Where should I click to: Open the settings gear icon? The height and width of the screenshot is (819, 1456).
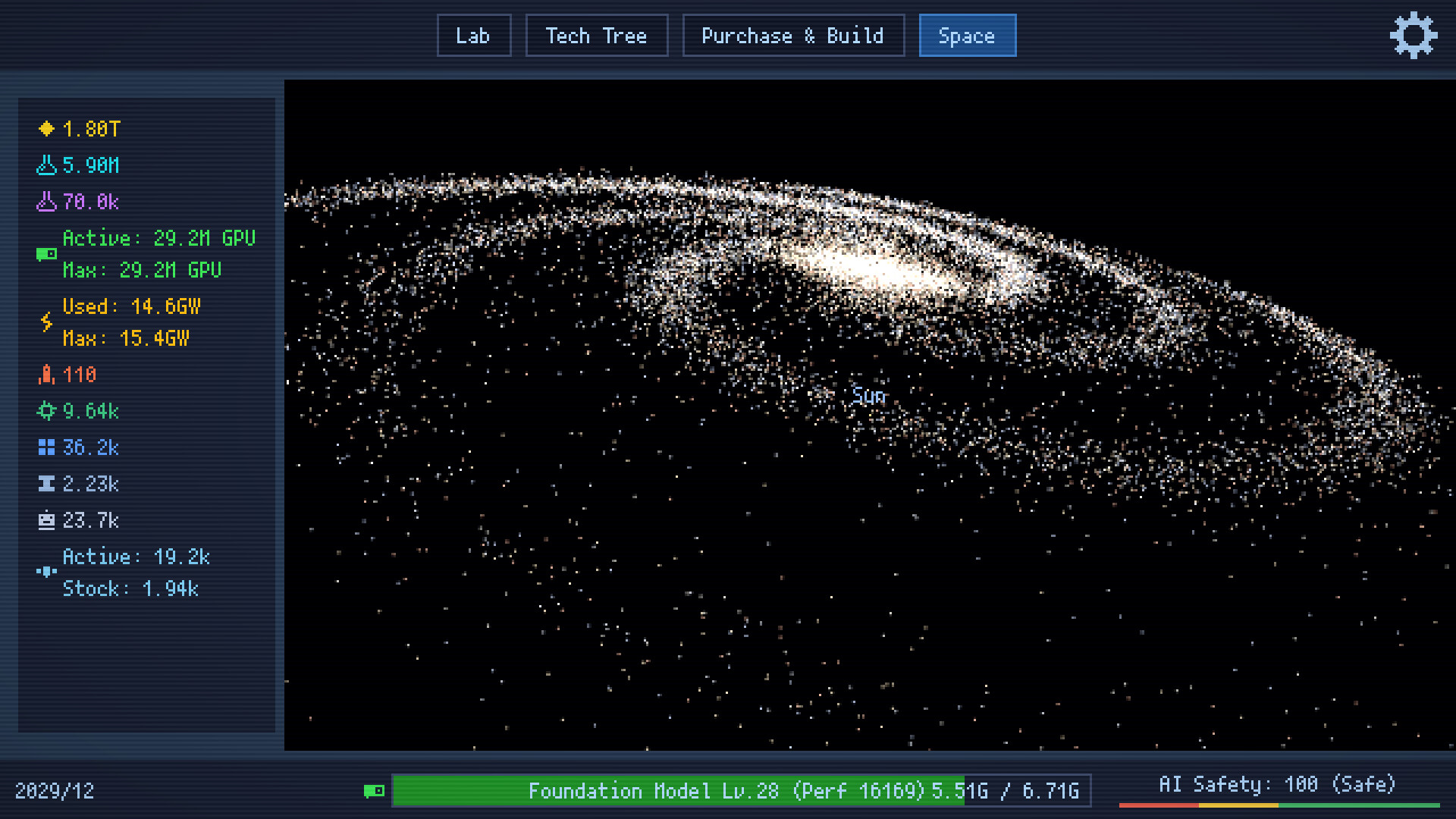[1414, 35]
